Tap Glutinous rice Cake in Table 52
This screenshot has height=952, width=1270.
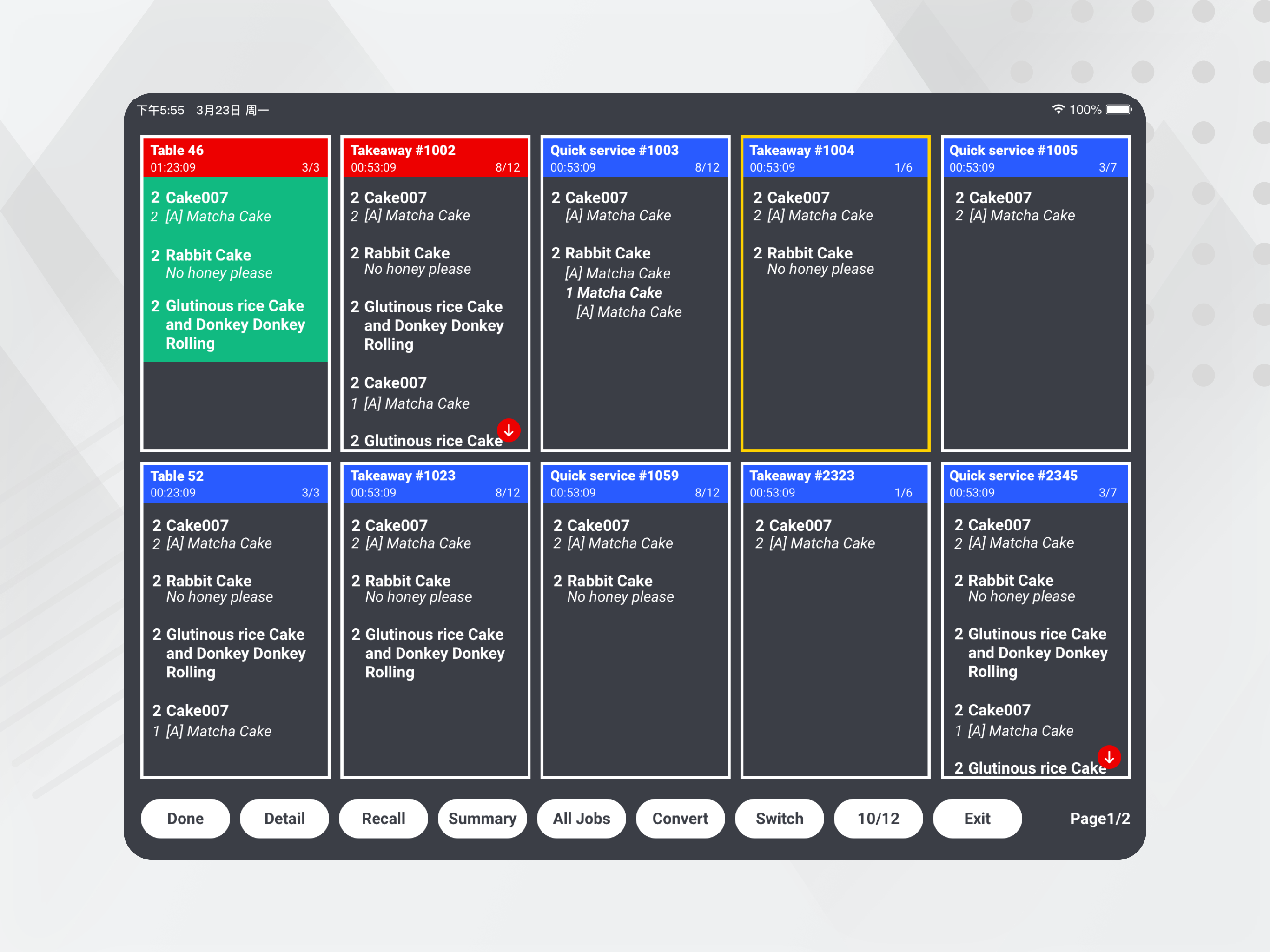coord(229,654)
